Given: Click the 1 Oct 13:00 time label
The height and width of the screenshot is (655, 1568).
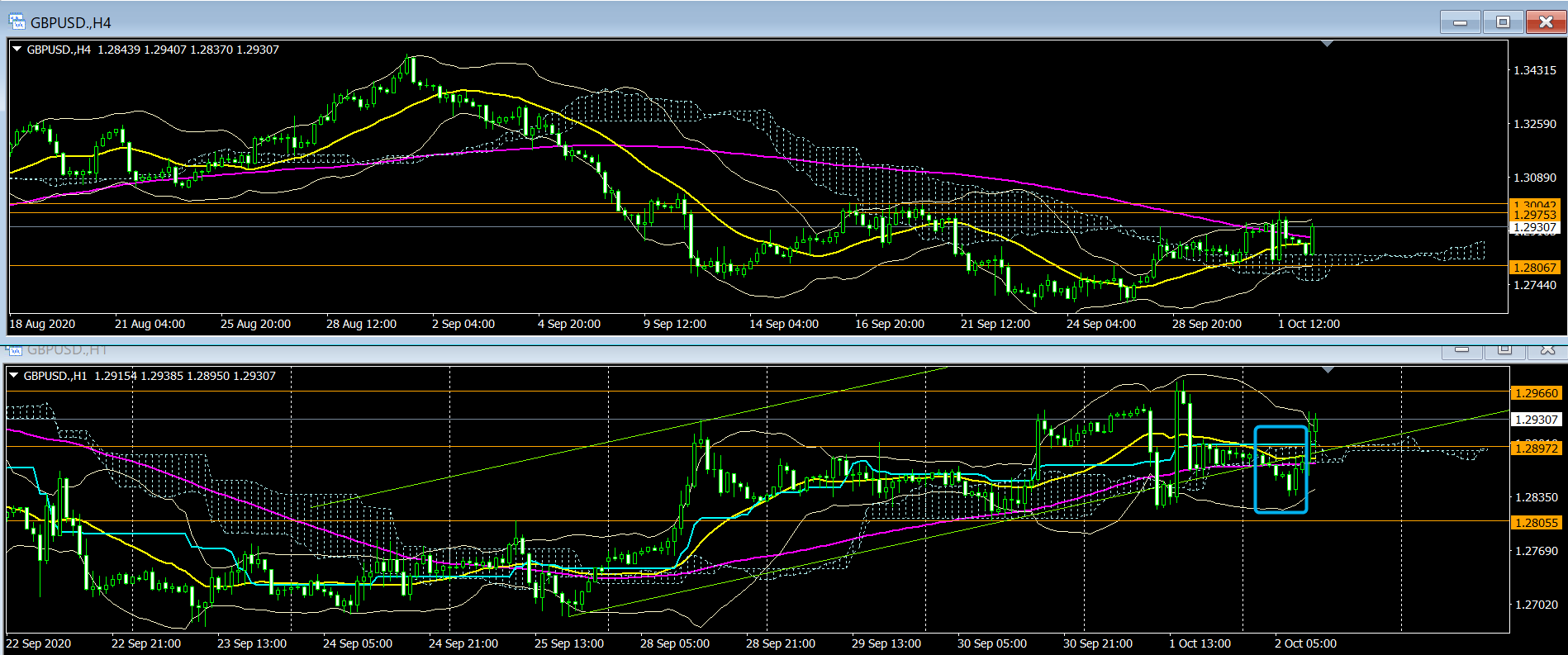Looking at the screenshot, I should (1200, 643).
